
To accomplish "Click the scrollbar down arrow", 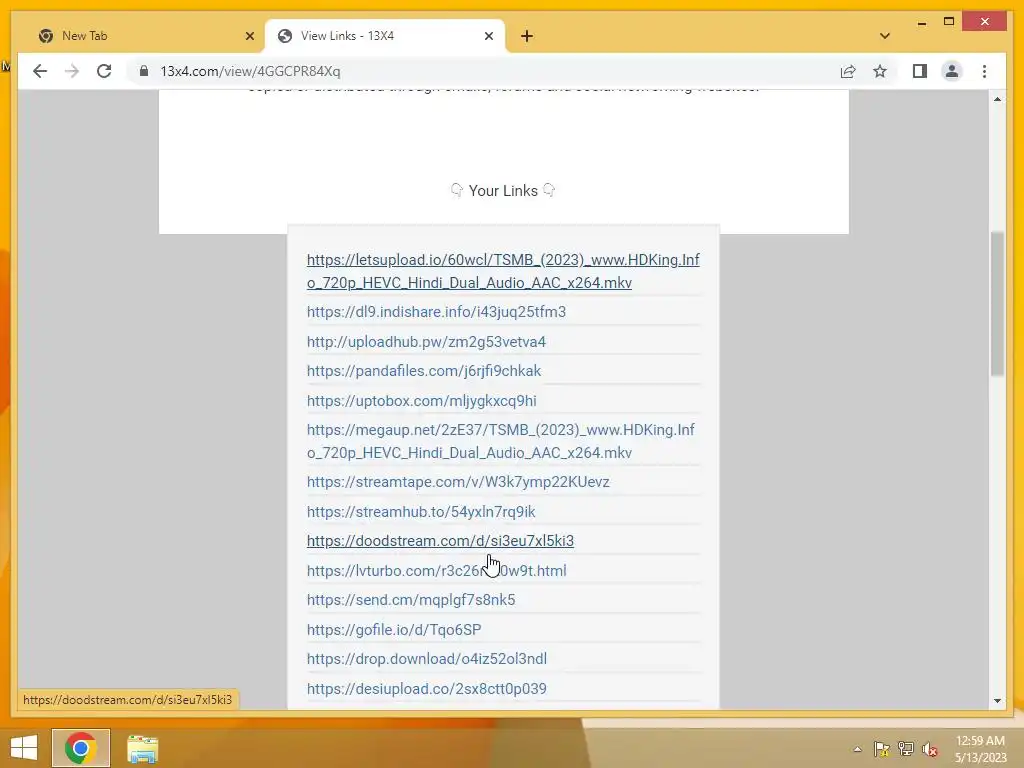I will coord(997,701).
